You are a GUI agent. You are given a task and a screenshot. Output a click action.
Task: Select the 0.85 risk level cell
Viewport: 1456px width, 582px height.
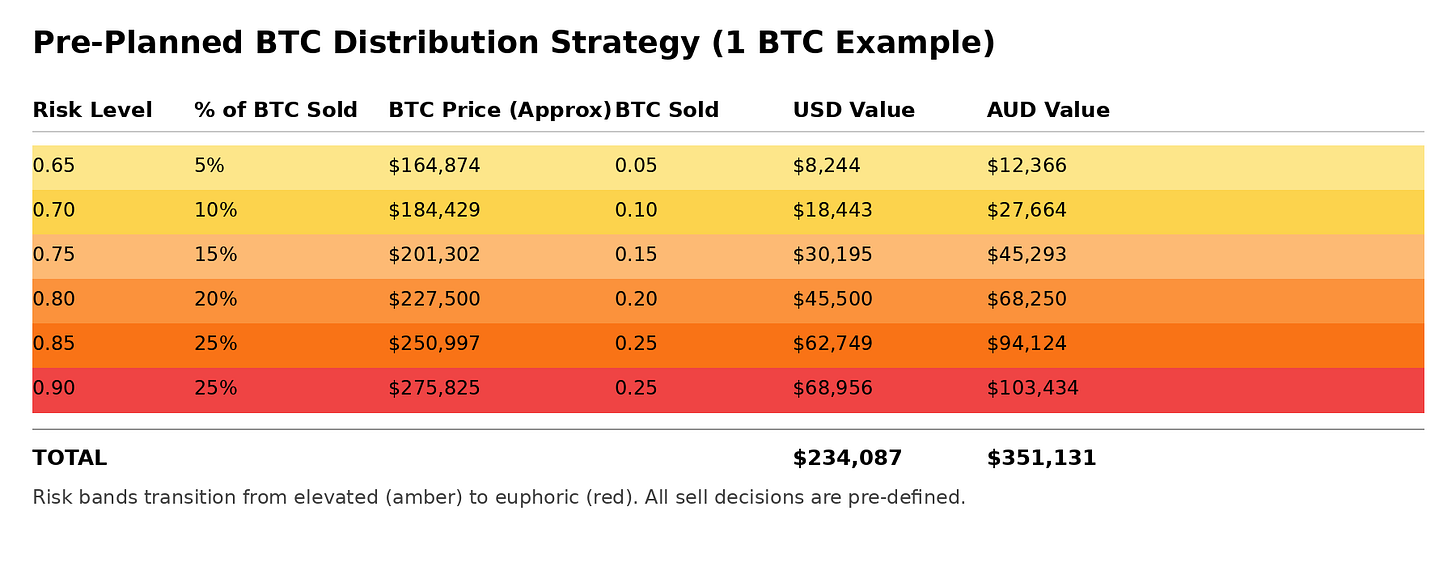click(54, 344)
